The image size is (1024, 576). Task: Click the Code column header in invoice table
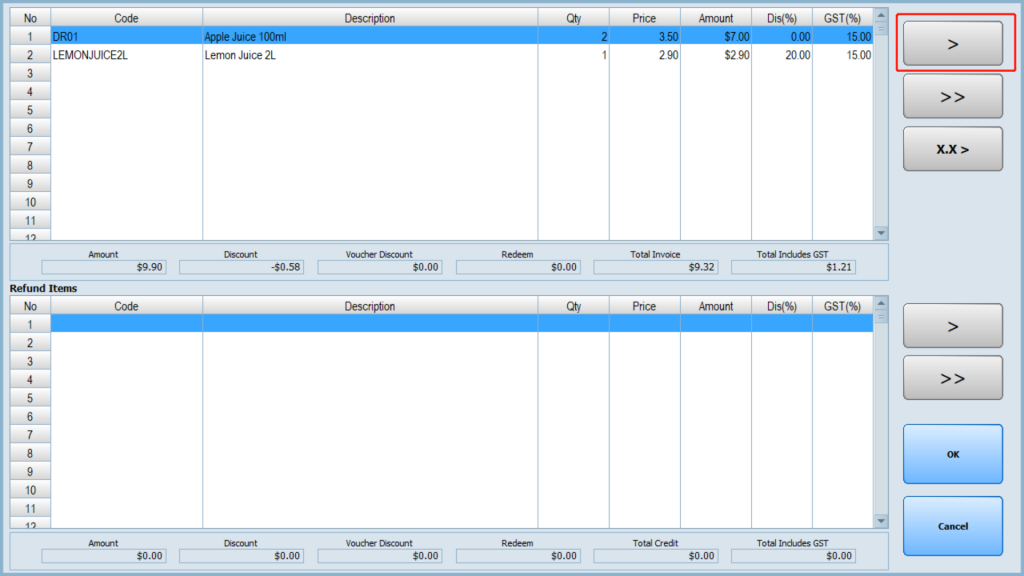[x=126, y=18]
